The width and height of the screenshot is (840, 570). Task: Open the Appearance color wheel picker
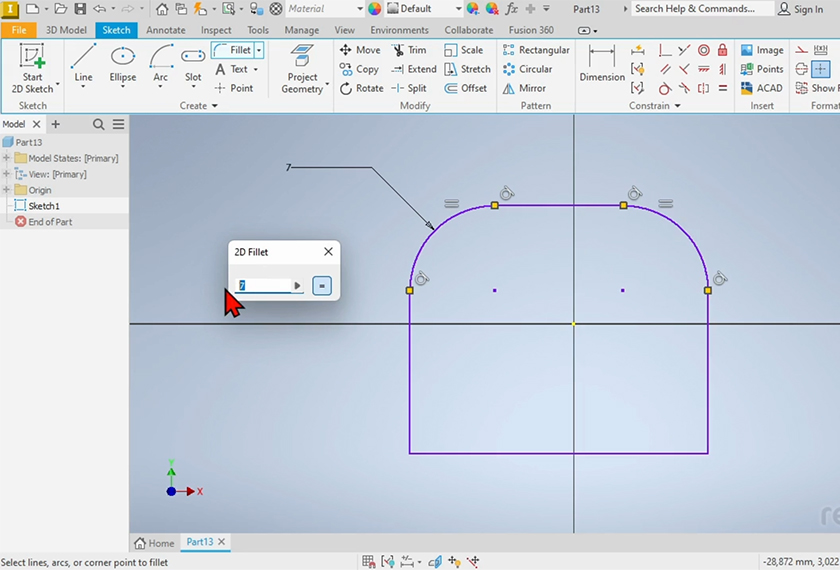pyautogui.click(x=375, y=9)
